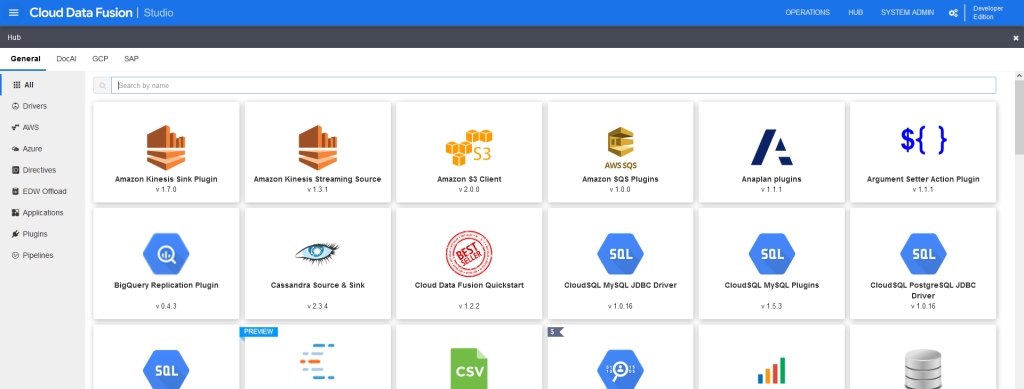Screen dimensions: 1024x389
Task: Select the database cylinder icon card
Action: click(x=923, y=356)
